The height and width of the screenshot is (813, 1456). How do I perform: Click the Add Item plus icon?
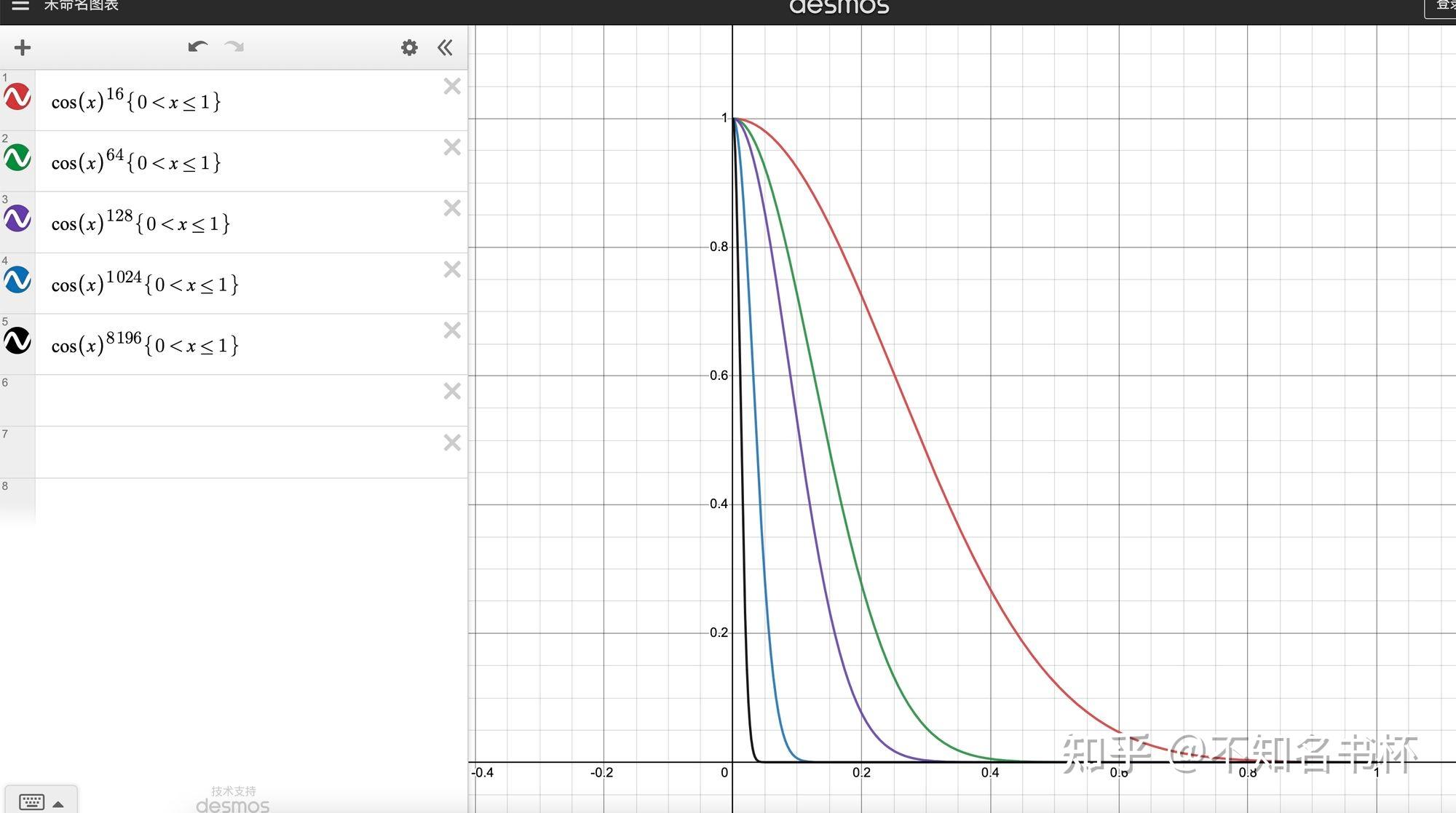point(23,48)
